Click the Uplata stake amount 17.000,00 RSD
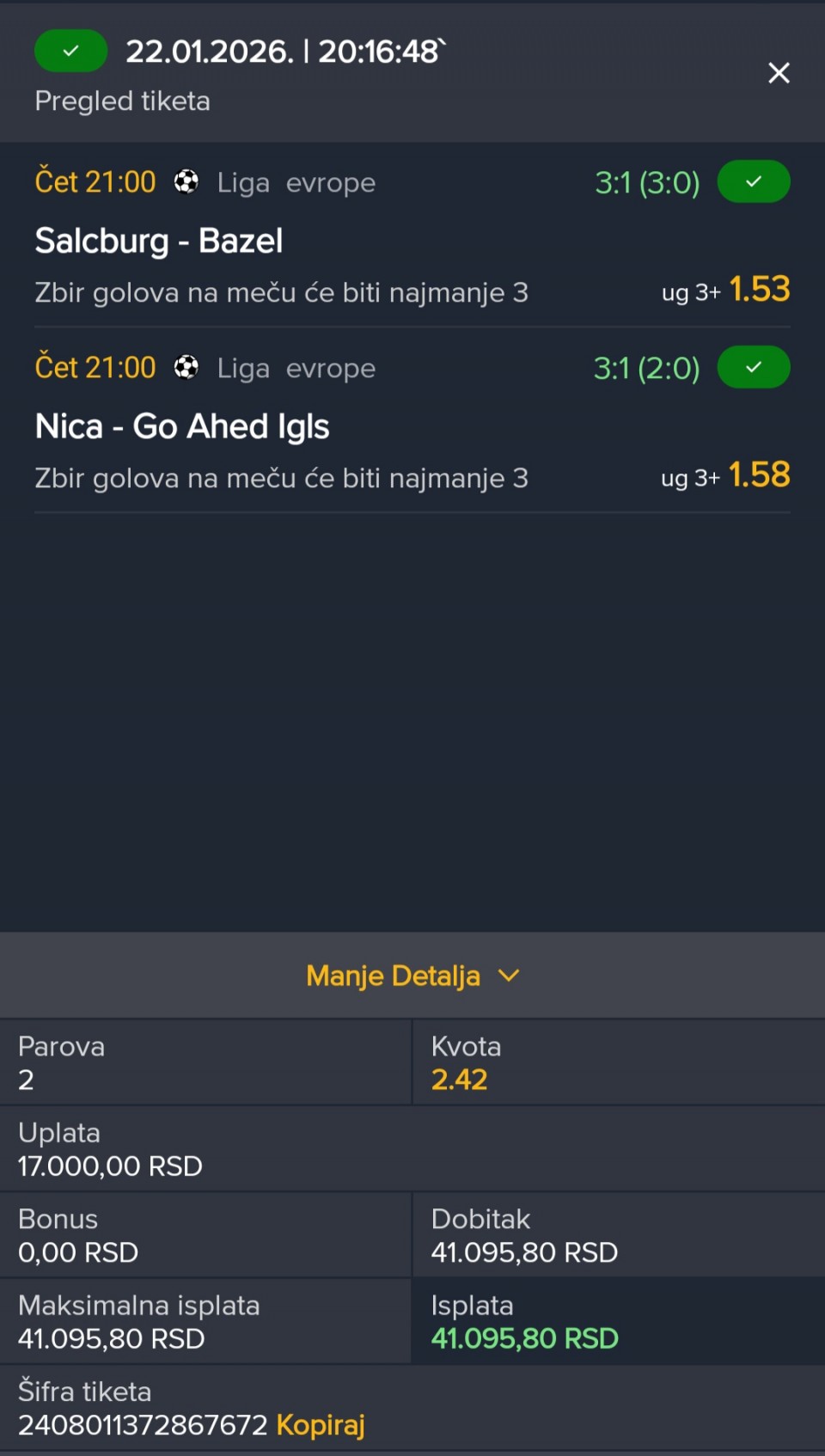Image resolution: width=825 pixels, height=1456 pixels. (110, 1166)
